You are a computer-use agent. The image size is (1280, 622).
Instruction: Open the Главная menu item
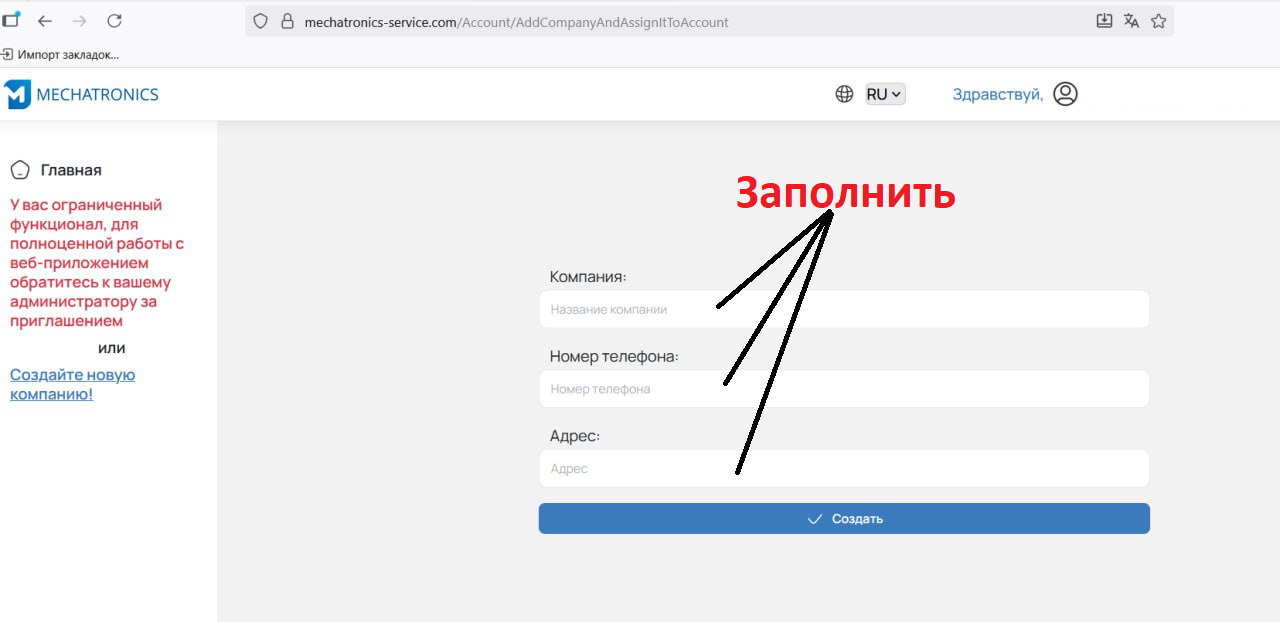click(x=71, y=170)
